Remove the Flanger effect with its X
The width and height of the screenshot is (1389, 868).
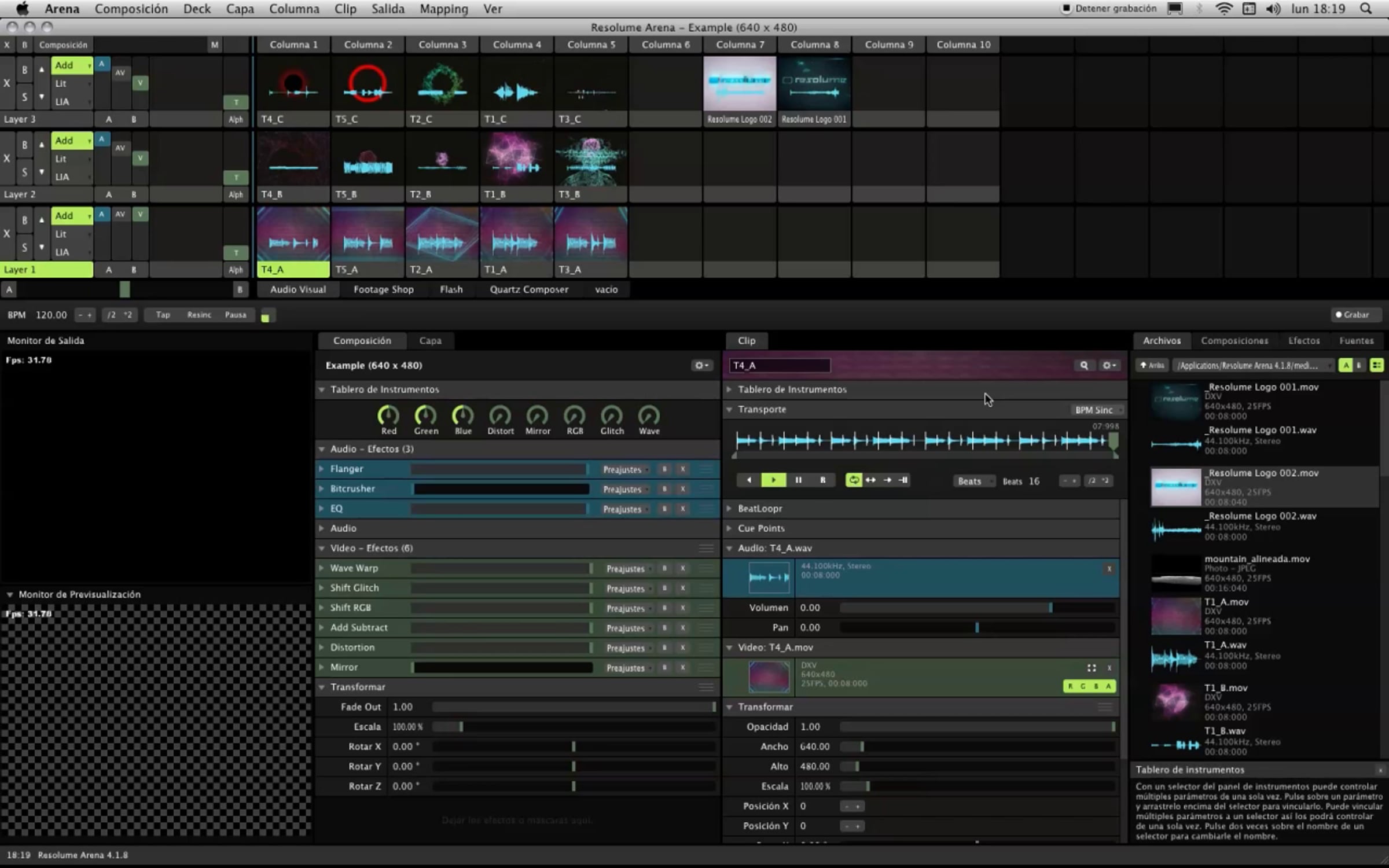tap(683, 469)
